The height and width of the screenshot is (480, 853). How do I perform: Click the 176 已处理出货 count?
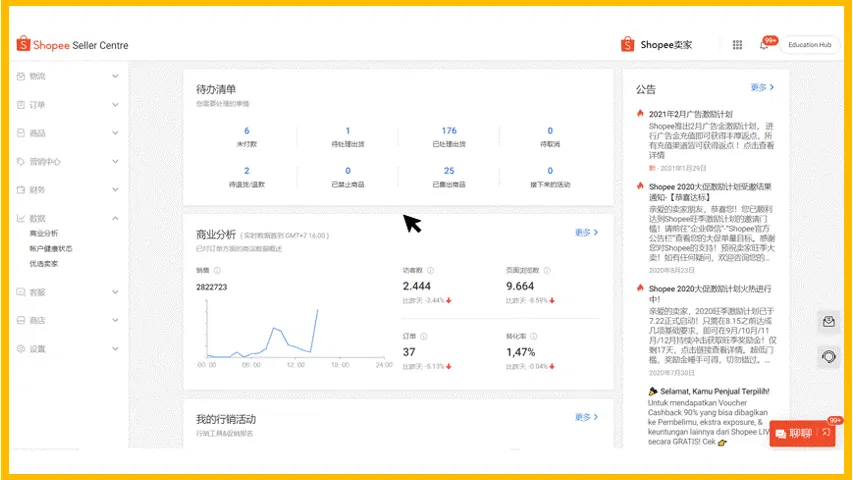click(x=449, y=131)
